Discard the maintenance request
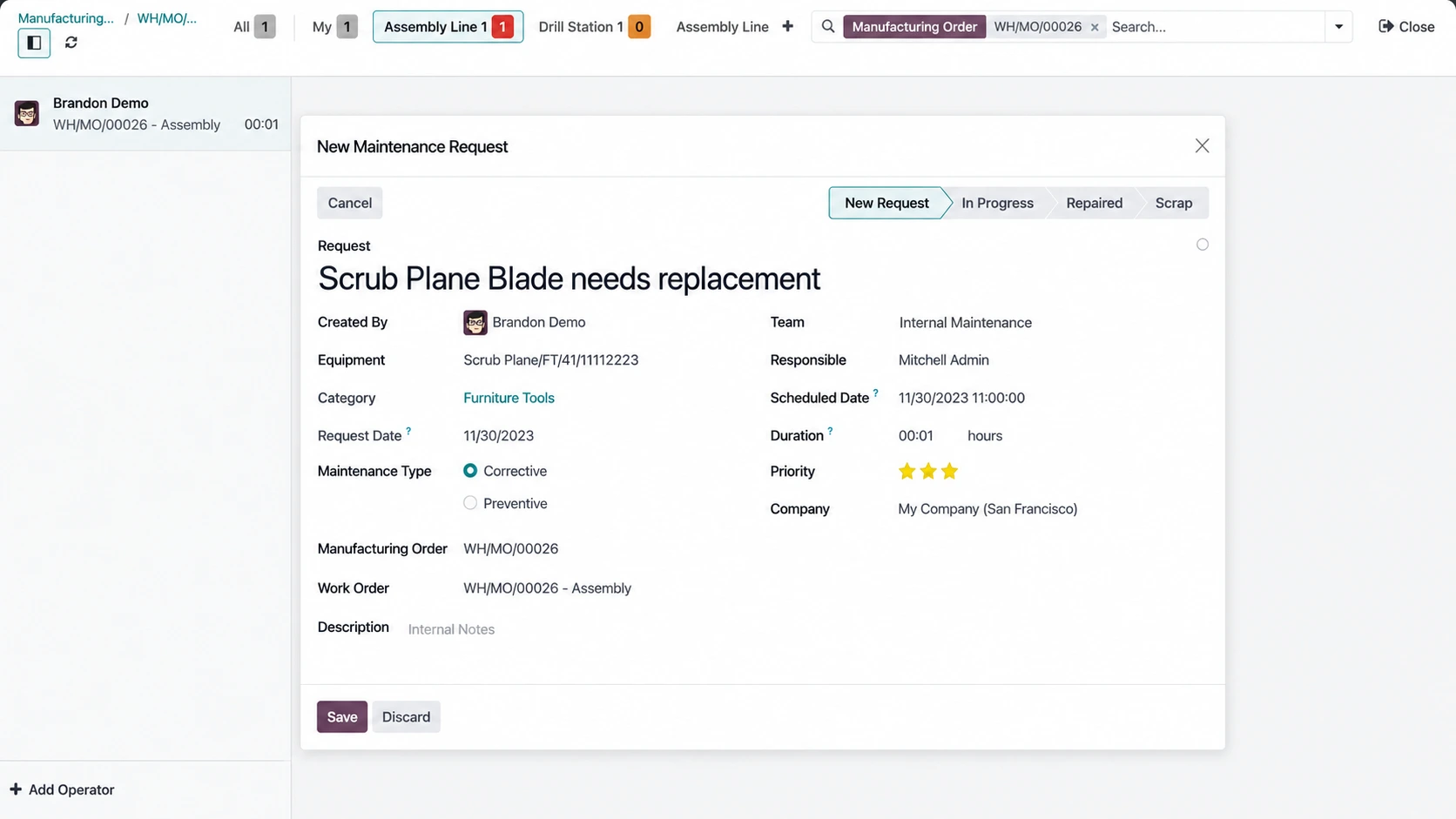This screenshot has width=1456, height=819. (406, 717)
